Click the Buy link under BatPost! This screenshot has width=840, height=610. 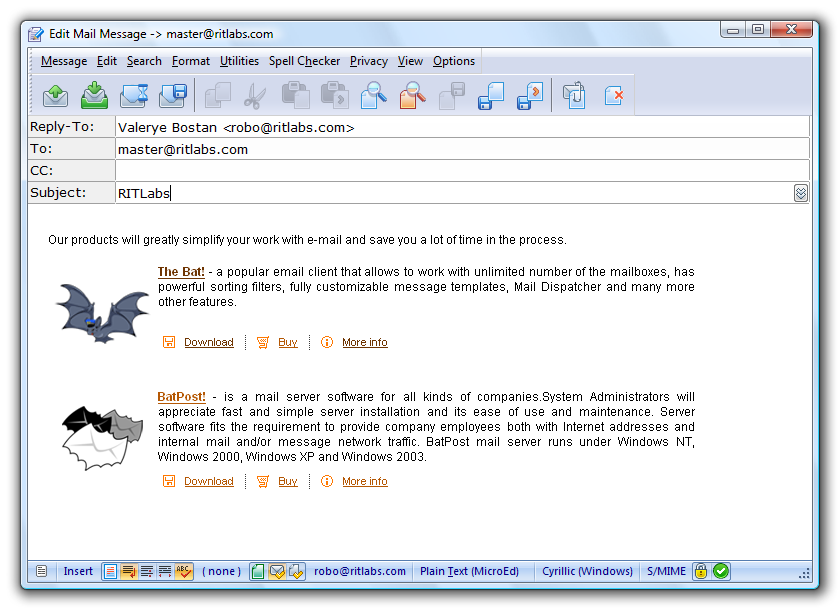click(x=288, y=481)
